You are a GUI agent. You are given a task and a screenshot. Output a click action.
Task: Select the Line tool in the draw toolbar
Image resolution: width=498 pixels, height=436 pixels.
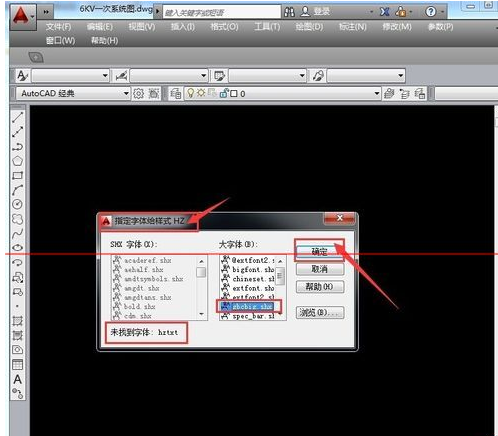pos(17,117)
